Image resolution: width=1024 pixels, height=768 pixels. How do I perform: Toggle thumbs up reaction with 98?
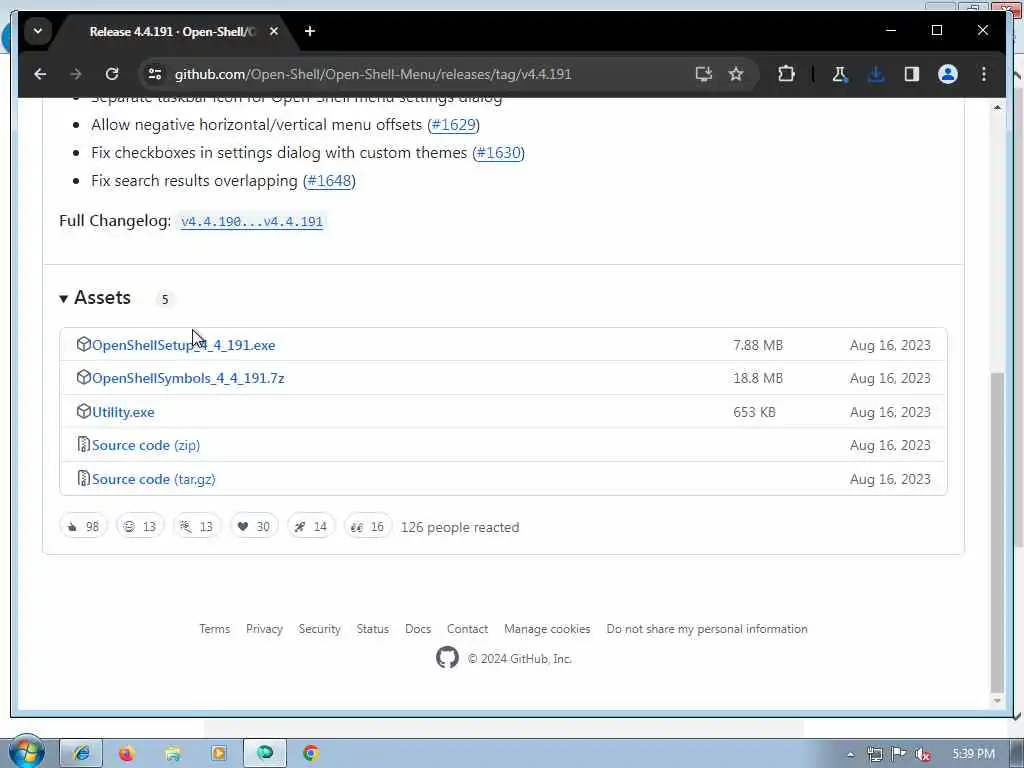83,526
